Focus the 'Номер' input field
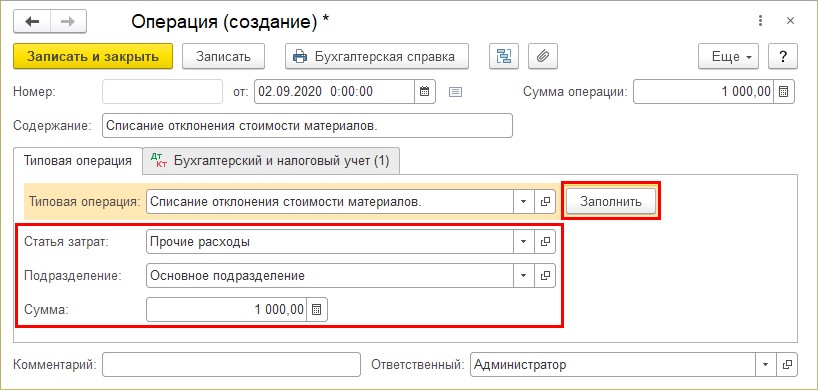This screenshot has width=818, height=390. tap(163, 92)
